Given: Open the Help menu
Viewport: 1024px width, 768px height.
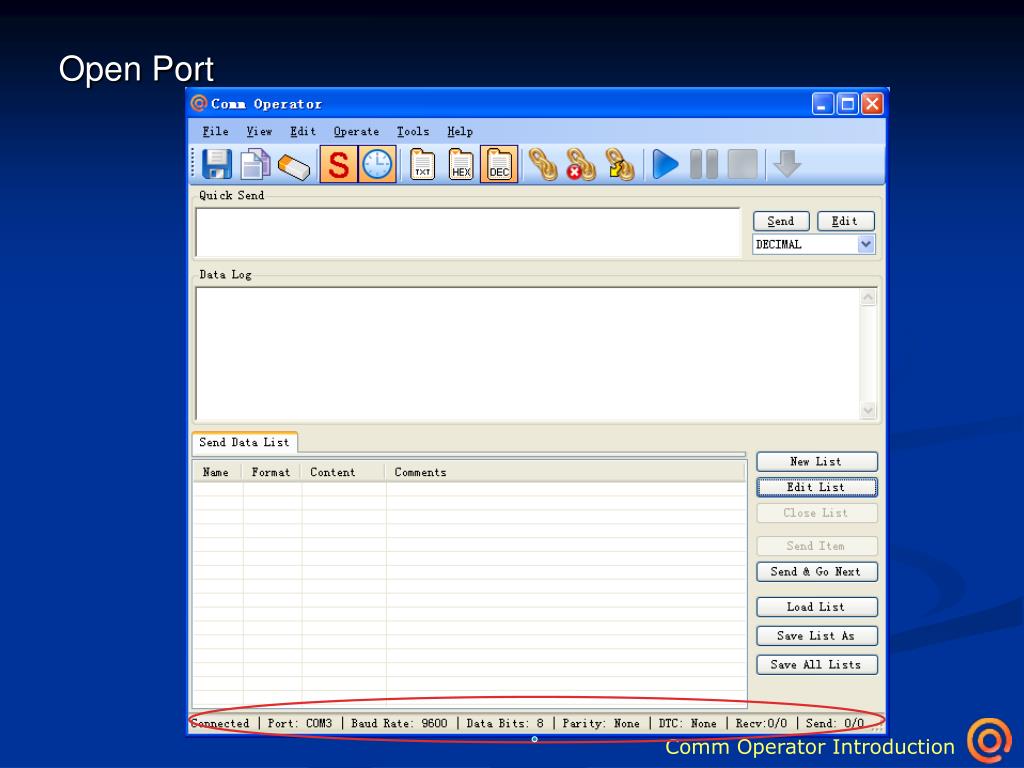Looking at the screenshot, I should tap(460, 131).
